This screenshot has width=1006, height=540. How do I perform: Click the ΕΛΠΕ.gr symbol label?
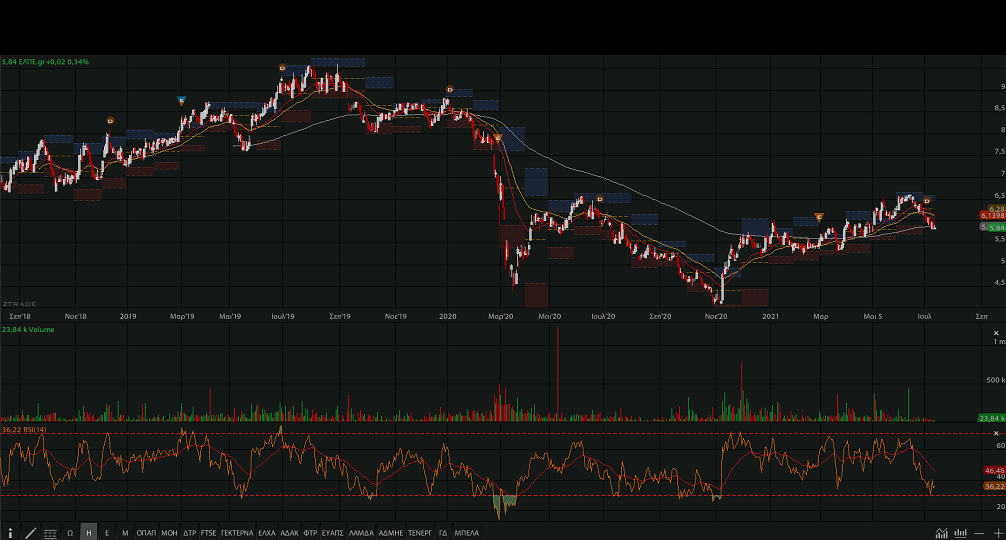pyautogui.click(x=37, y=62)
